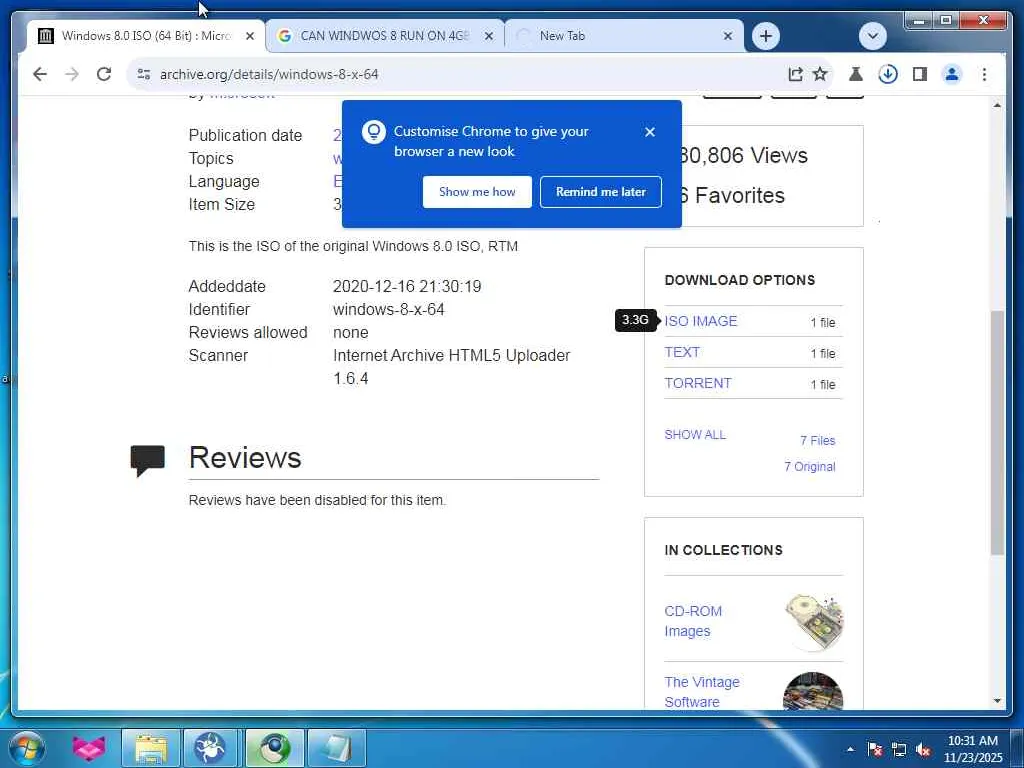Switch to Windows 8.0 ISO tab
This screenshot has width=1024, height=768.
pyautogui.click(x=146, y=36)
